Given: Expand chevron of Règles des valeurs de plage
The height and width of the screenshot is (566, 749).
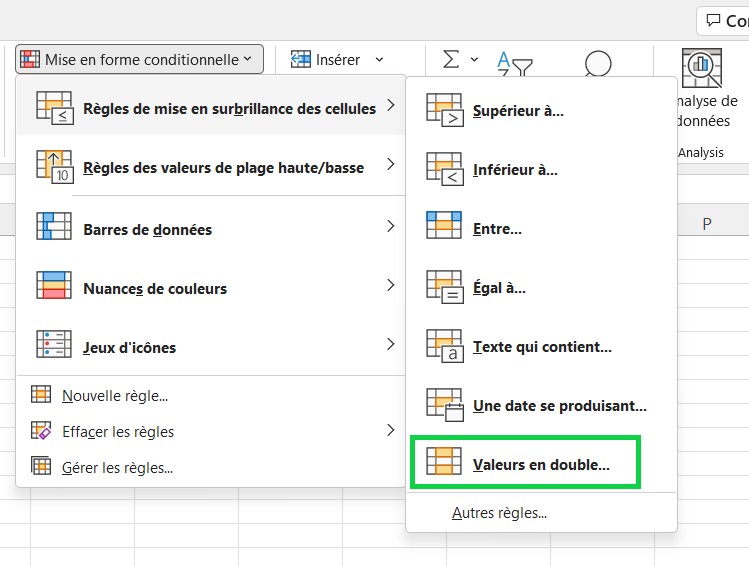Looking at the screenshot, I should pos(391,164).
